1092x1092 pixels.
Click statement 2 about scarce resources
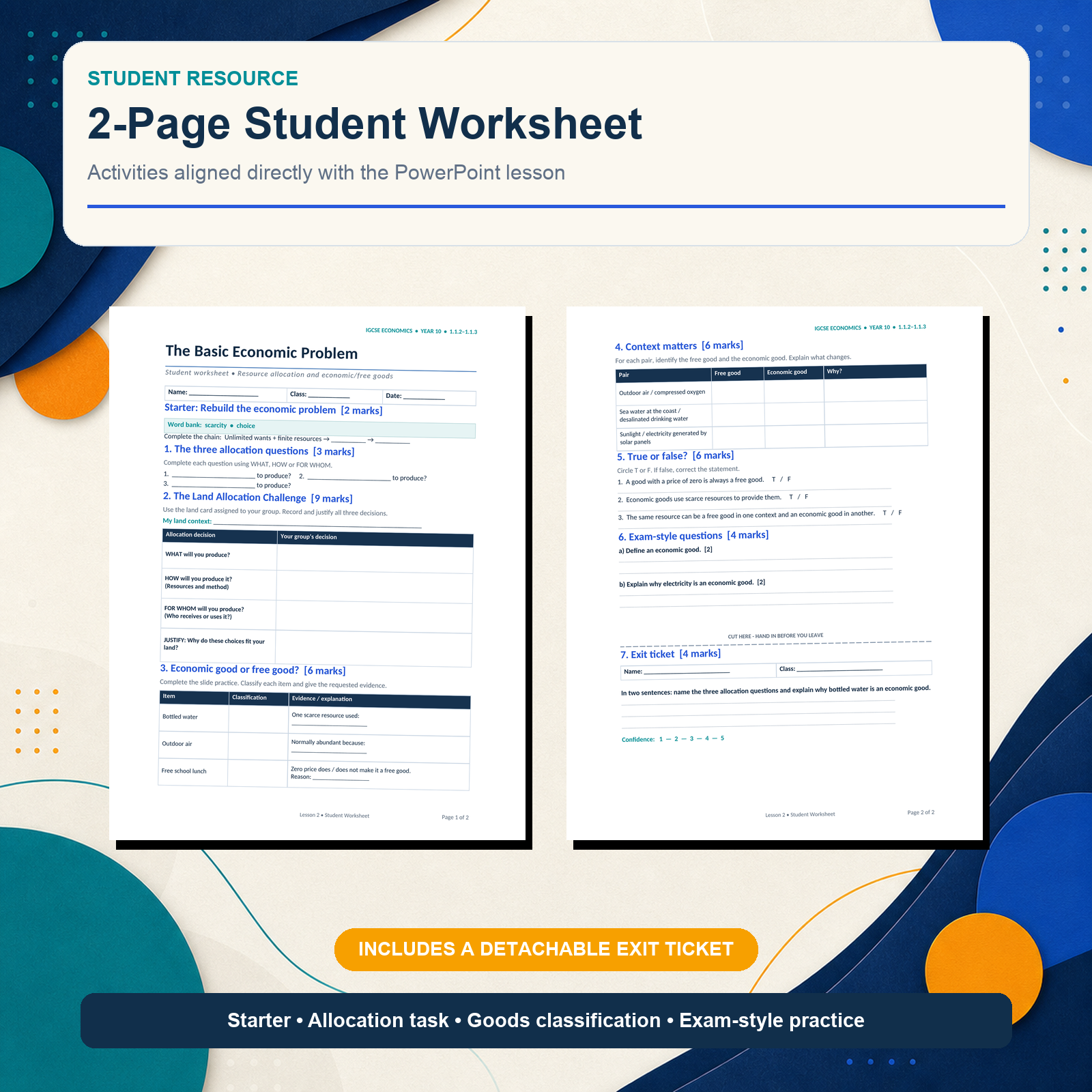713,498
